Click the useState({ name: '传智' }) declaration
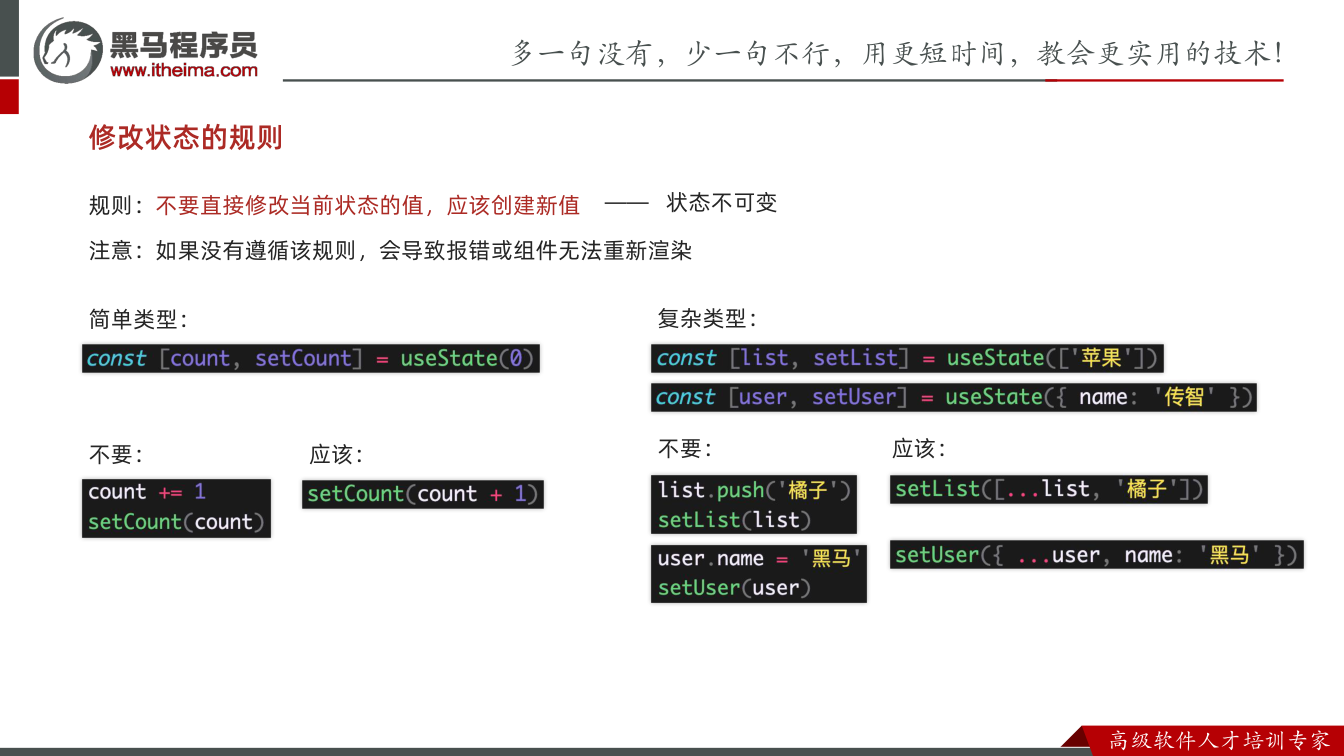This screenshot has width=1344, height=756. coord(953,397)
